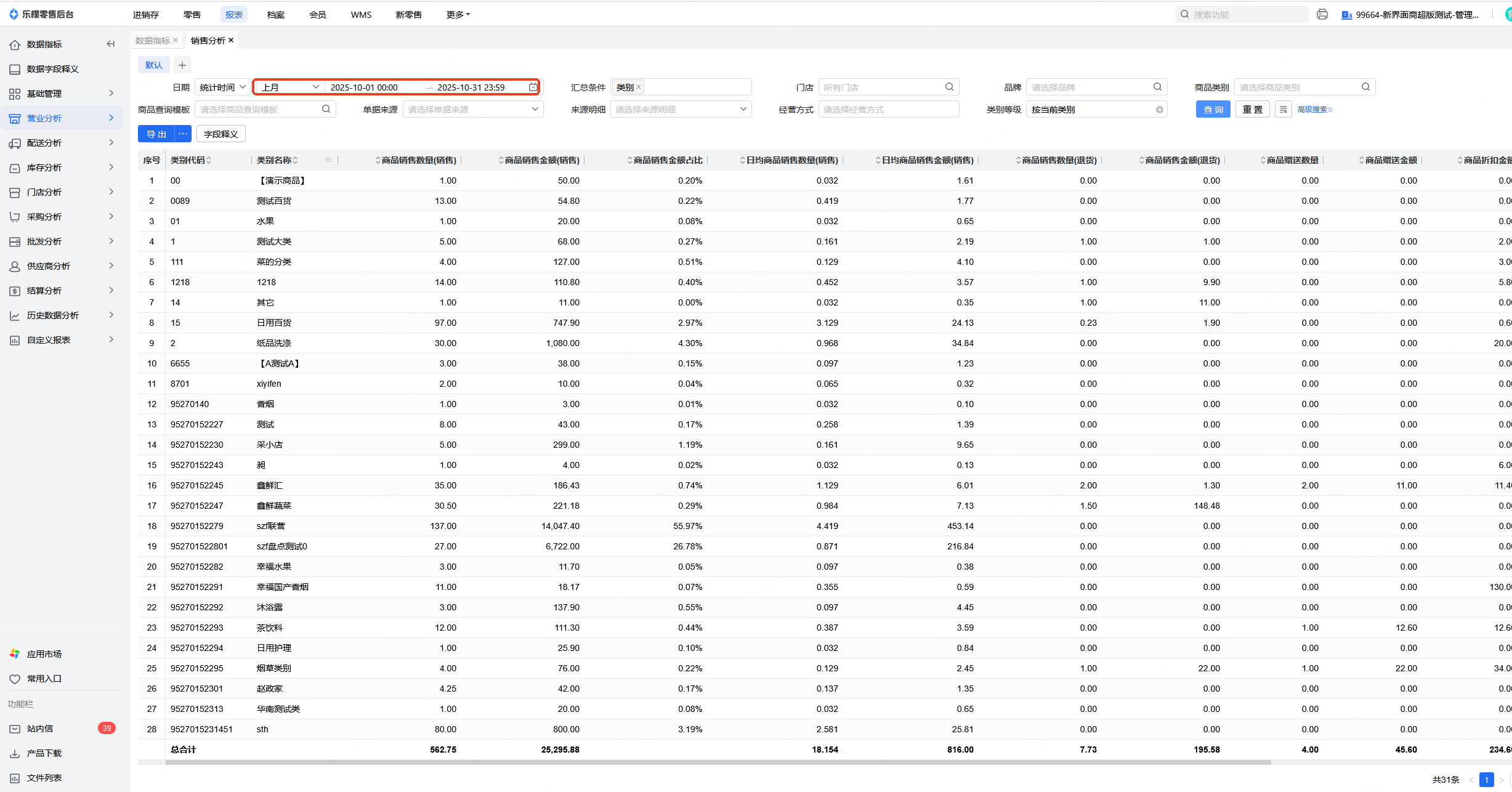This screenshot has height=792, width=1512.
Task: Click the plus icon next to 默认
Action: 182,65
